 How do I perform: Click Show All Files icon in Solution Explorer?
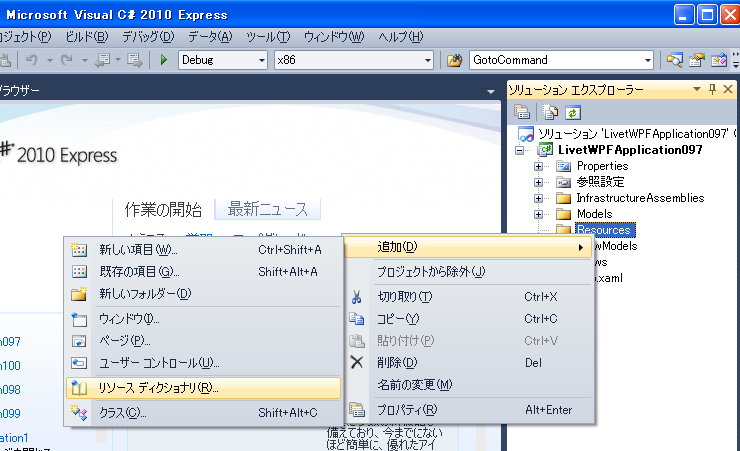tap(550, 112)
